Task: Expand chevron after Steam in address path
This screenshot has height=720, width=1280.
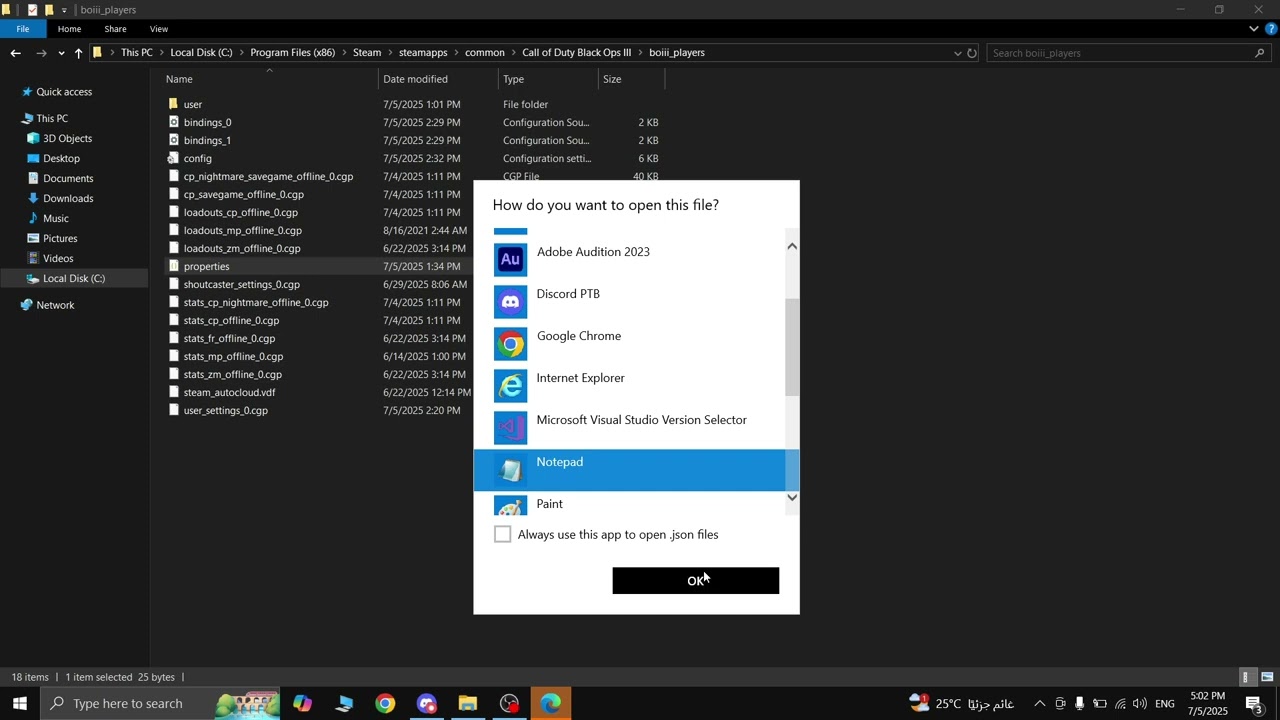Action: point(390,53)
